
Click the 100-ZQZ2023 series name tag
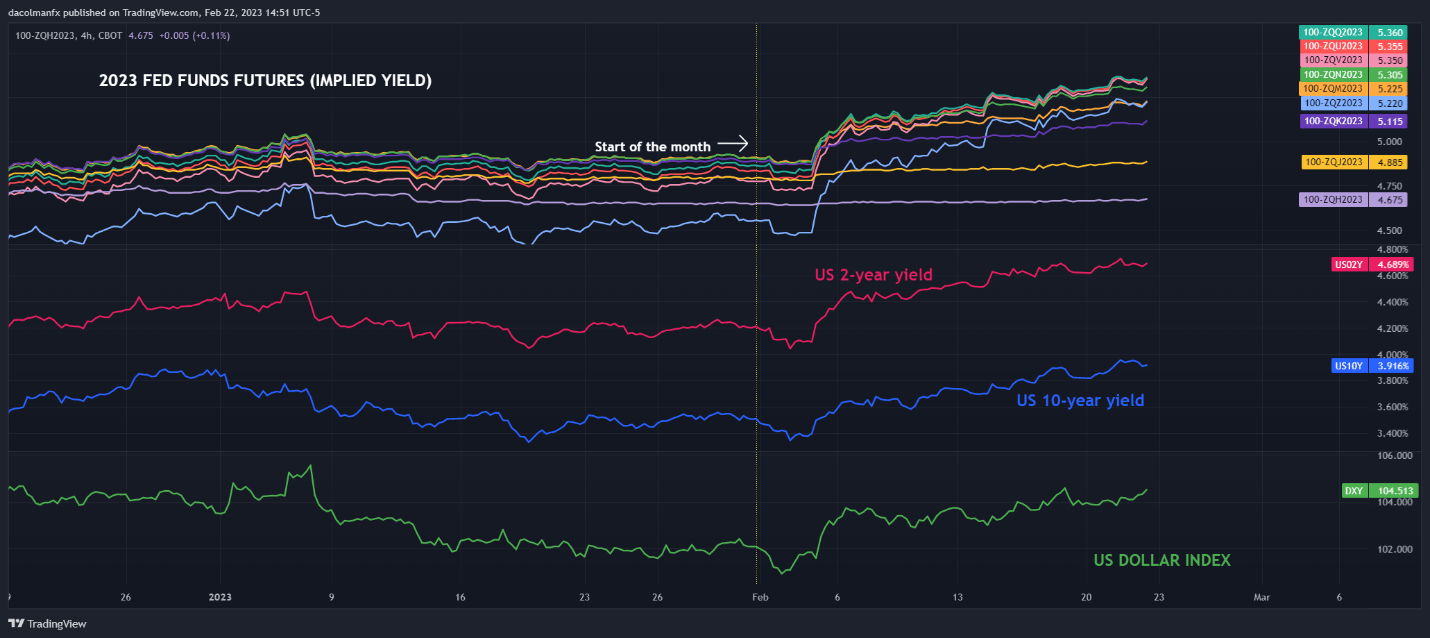(x=1334, y=103)
